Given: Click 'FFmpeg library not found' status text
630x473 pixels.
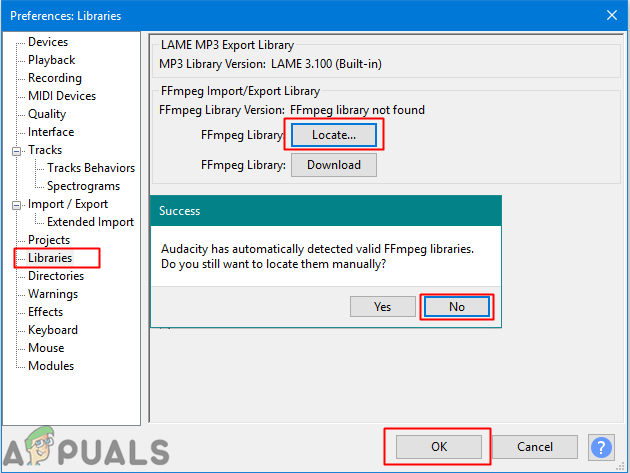Looking at the screenshot, I should [x=357, y=110].
